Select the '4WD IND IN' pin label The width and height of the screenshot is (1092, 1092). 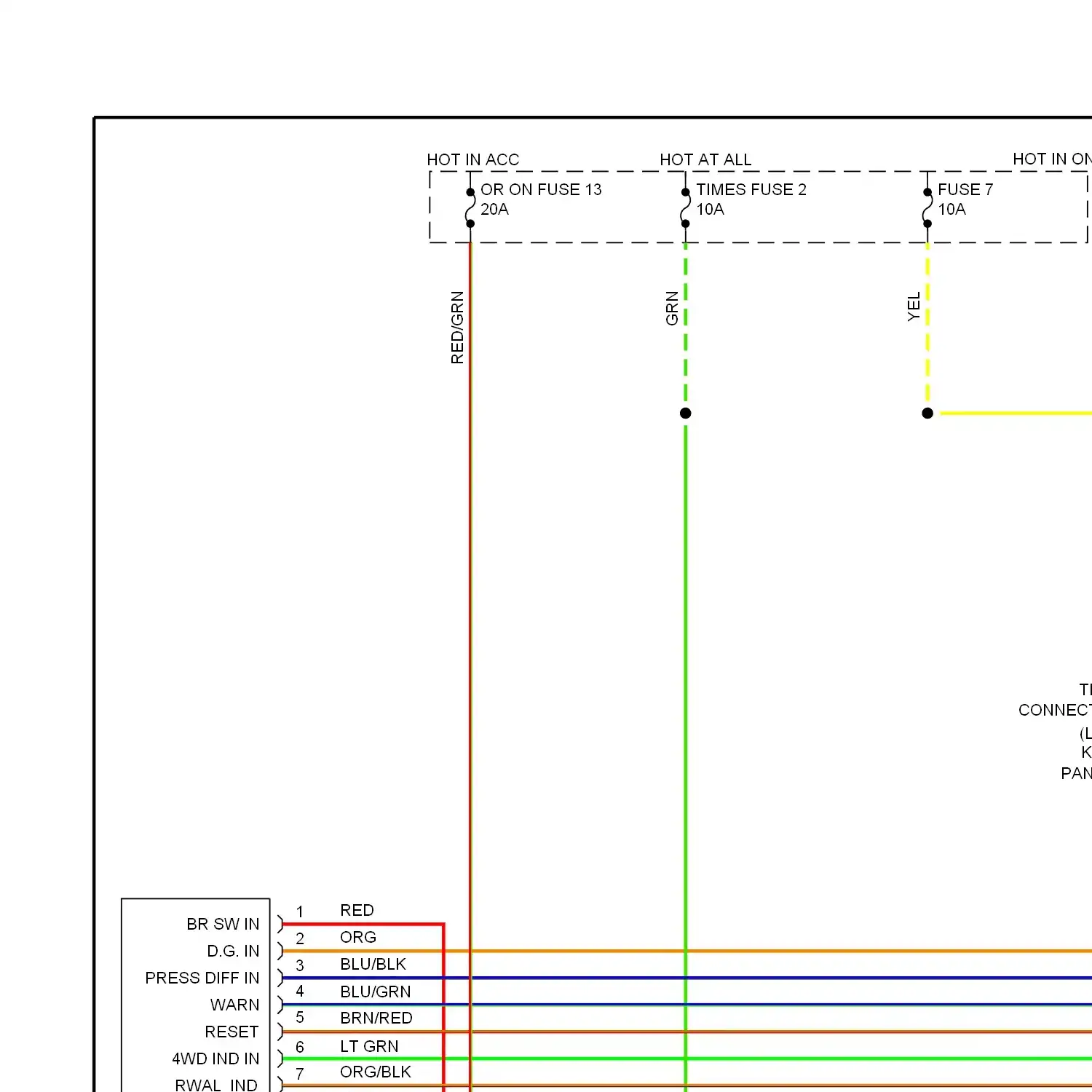215,1059
